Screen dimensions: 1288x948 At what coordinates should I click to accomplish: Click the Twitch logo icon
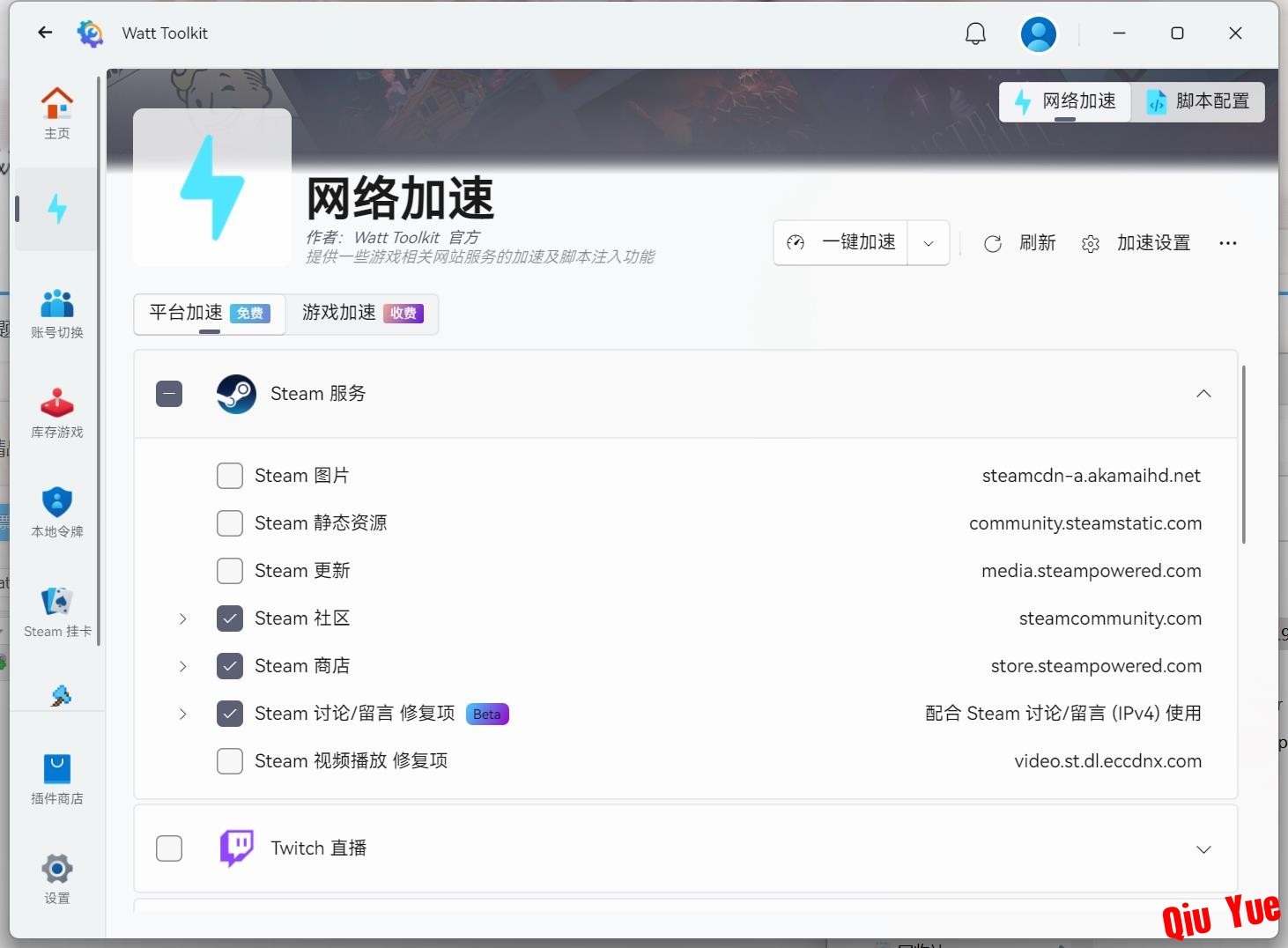pyautogui.click(x=236, y=848)
